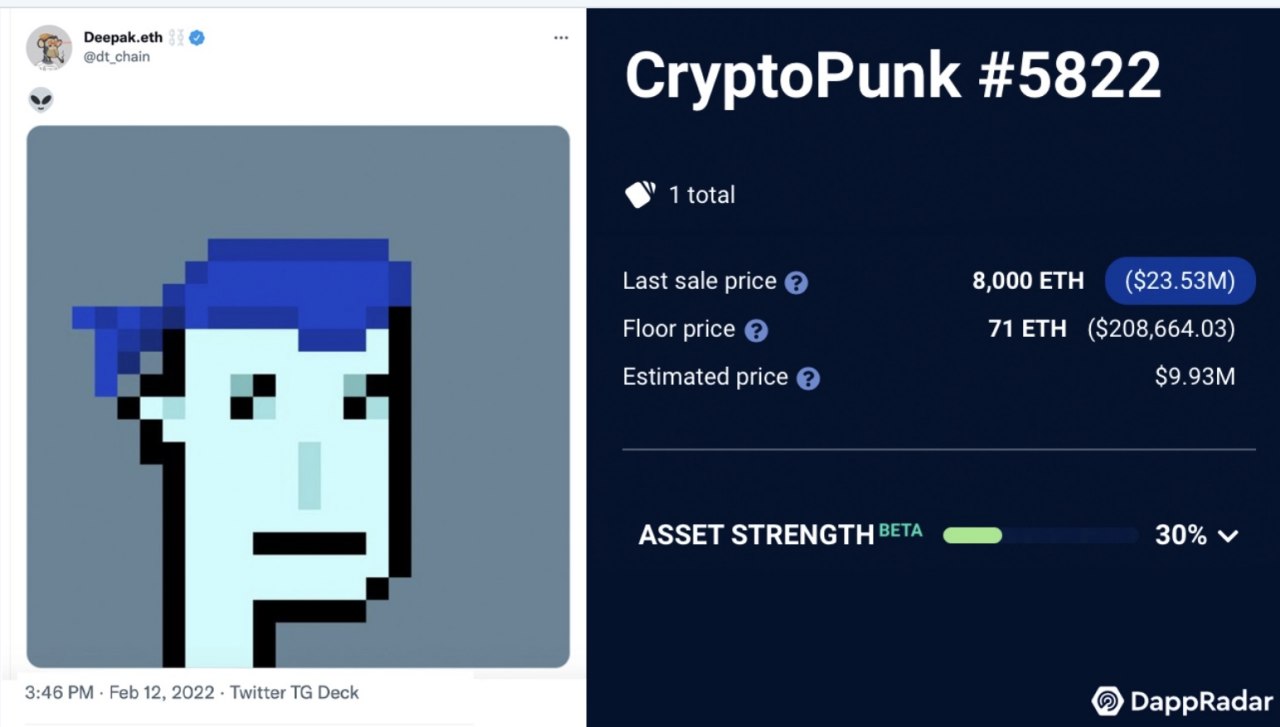Screen dimensions: 1280x727
Task: Click the Twitter TG Deck source link
Action: 294,692
